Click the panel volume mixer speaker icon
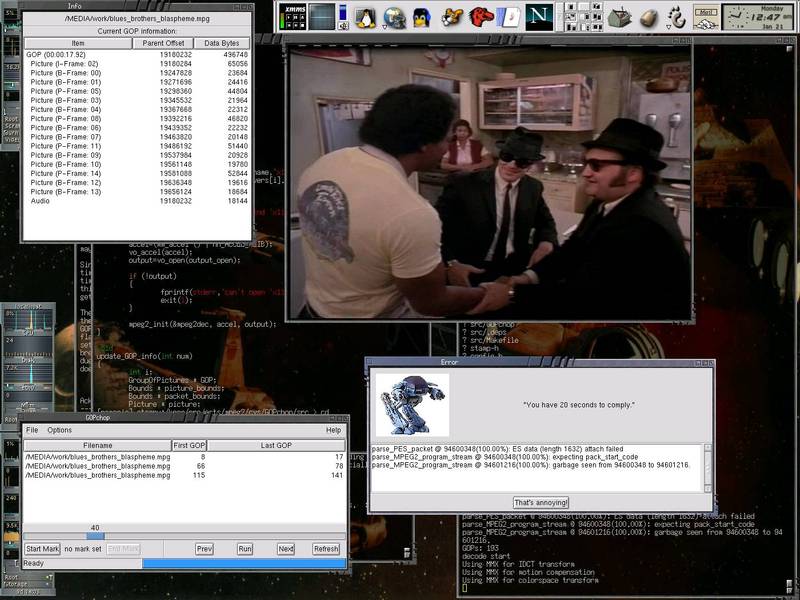800x600 pixels. click(x=343, y=25)
